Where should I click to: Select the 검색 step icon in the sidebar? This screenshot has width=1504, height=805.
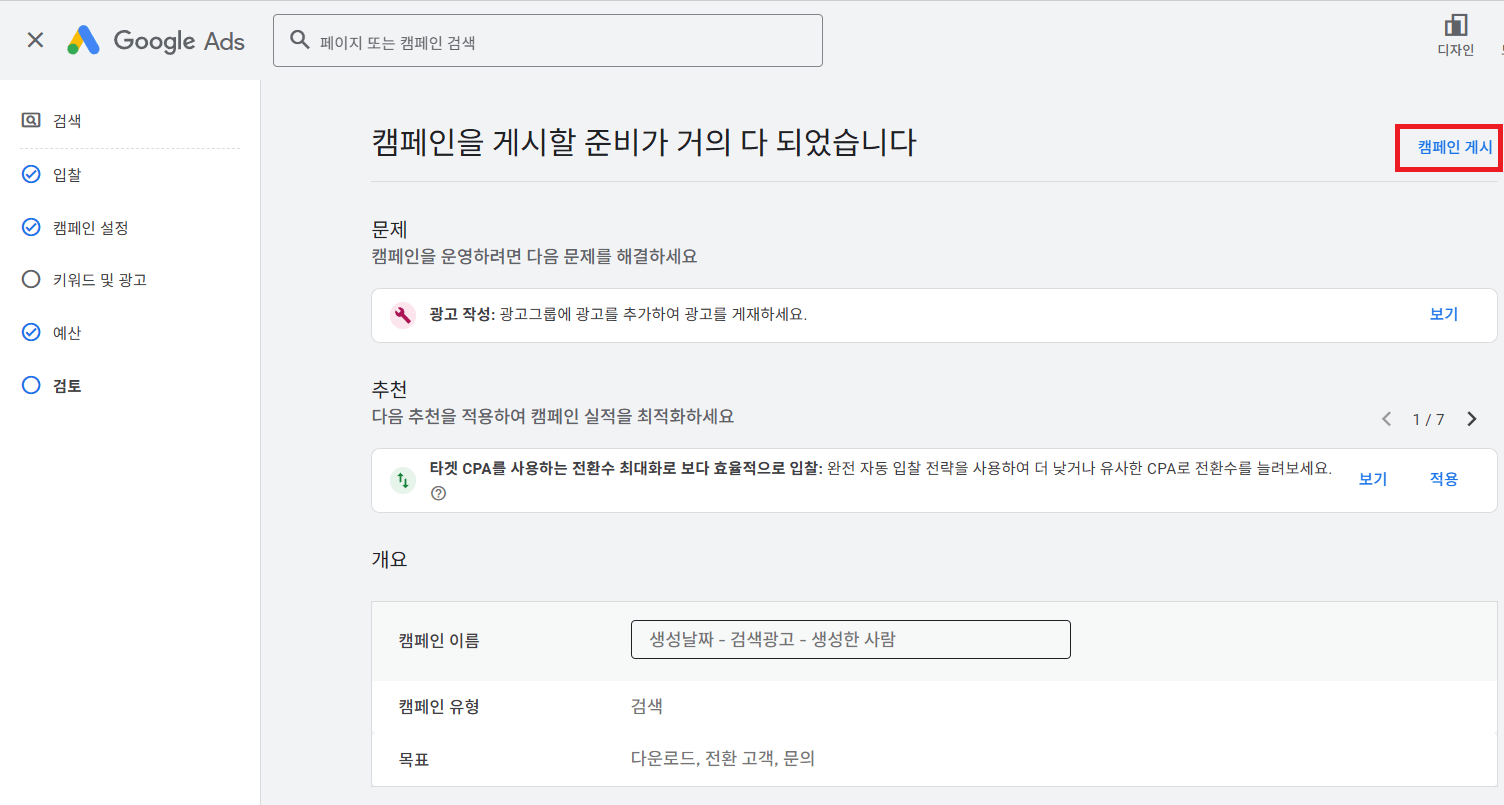(x=31, y=120)
